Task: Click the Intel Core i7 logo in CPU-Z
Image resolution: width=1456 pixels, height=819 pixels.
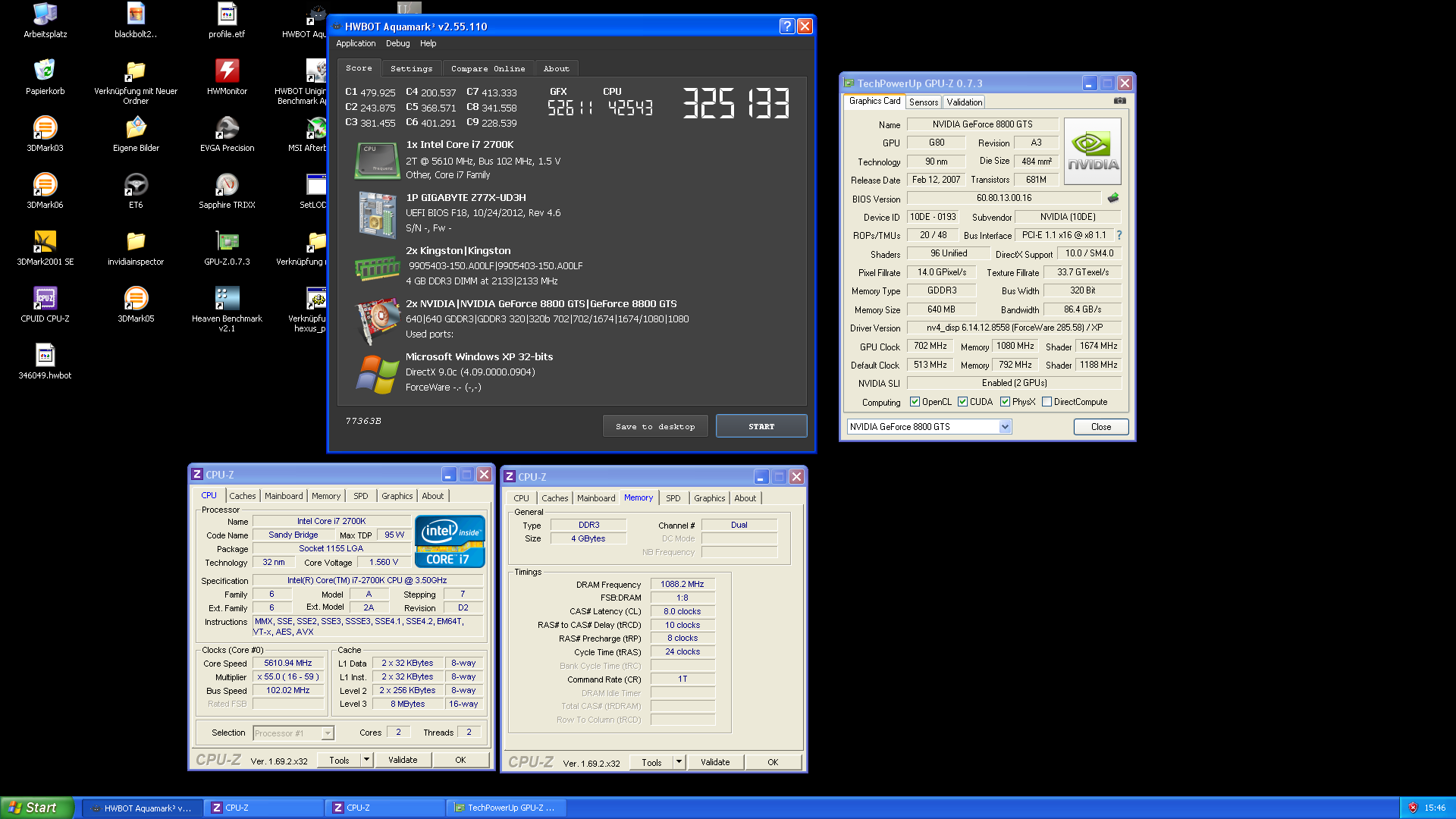Action: coord(450,541)
